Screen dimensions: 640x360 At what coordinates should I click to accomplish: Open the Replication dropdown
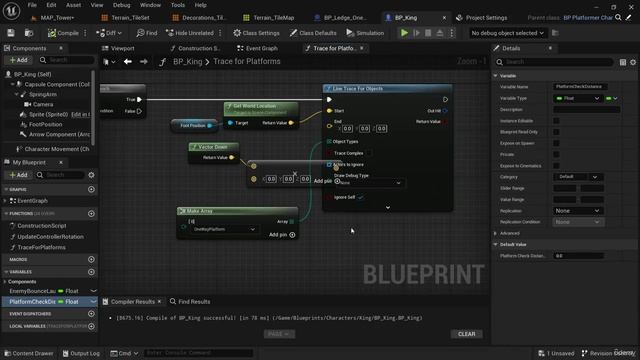578,211
